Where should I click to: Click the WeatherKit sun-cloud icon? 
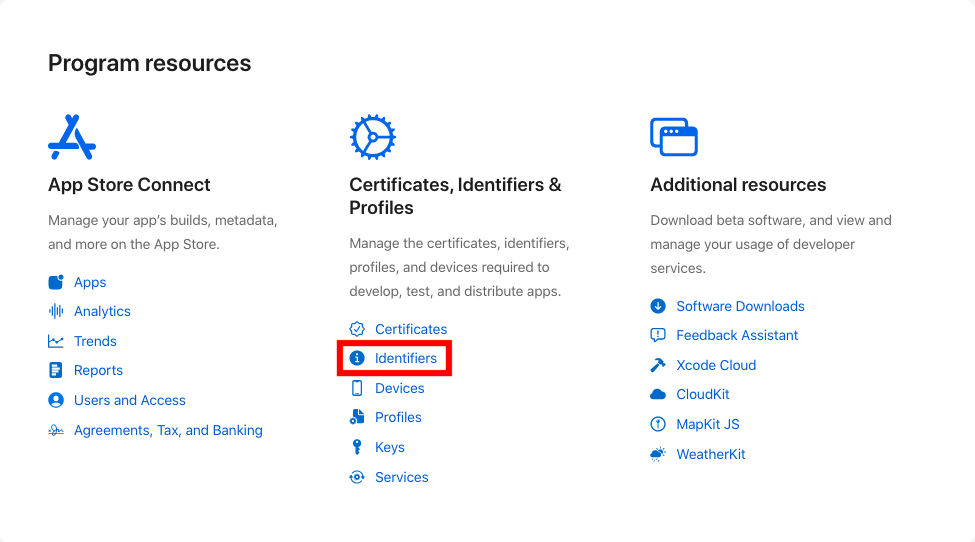coord(658,454)
